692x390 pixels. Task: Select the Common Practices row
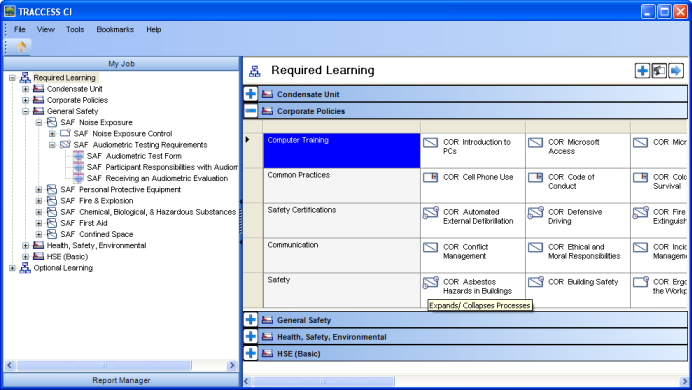pos(342,185)
